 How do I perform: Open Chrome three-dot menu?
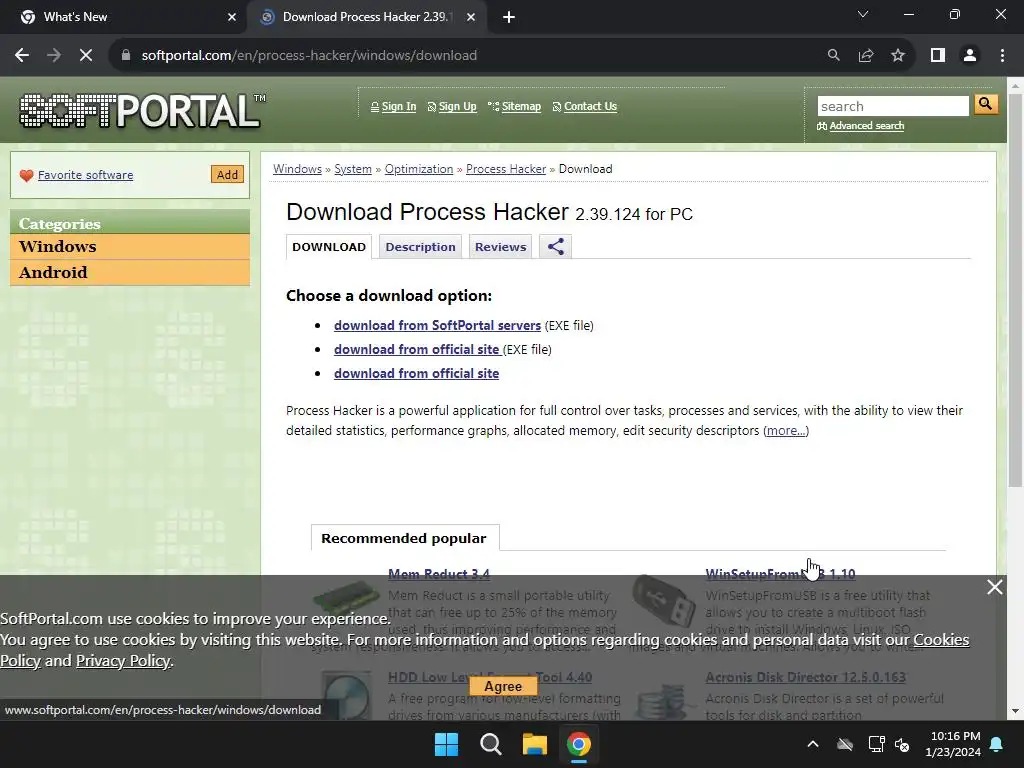(1002, 56)
